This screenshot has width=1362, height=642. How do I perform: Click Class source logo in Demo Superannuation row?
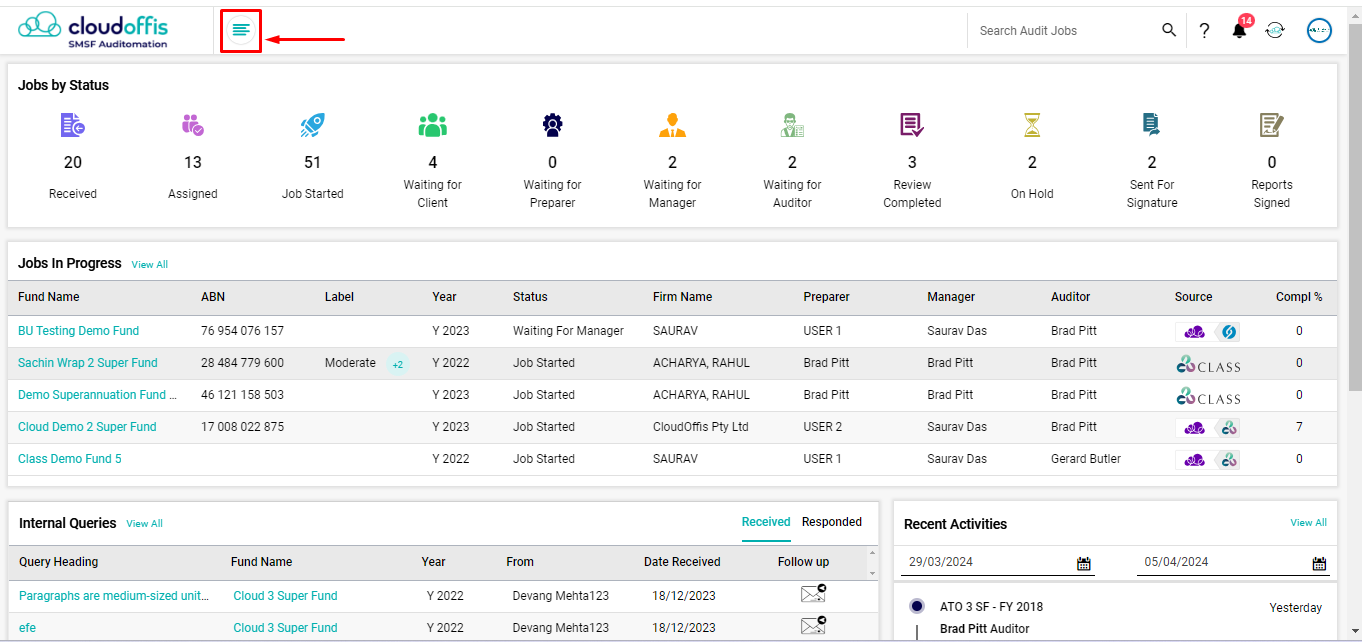pyautogui.click(x=1208, y=396)
